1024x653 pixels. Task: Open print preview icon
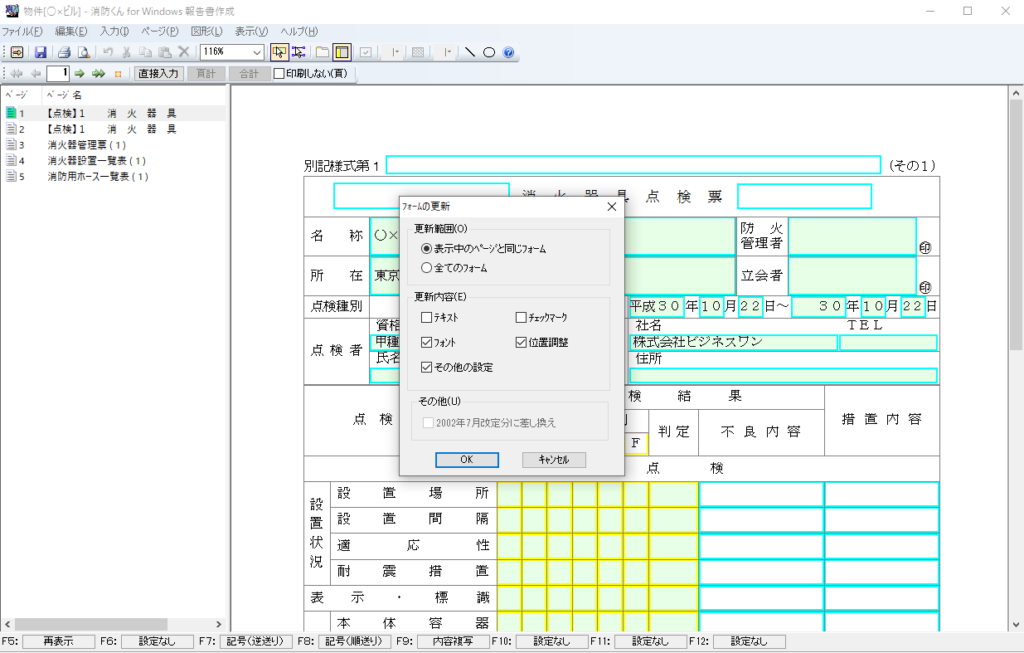[84, 52]
